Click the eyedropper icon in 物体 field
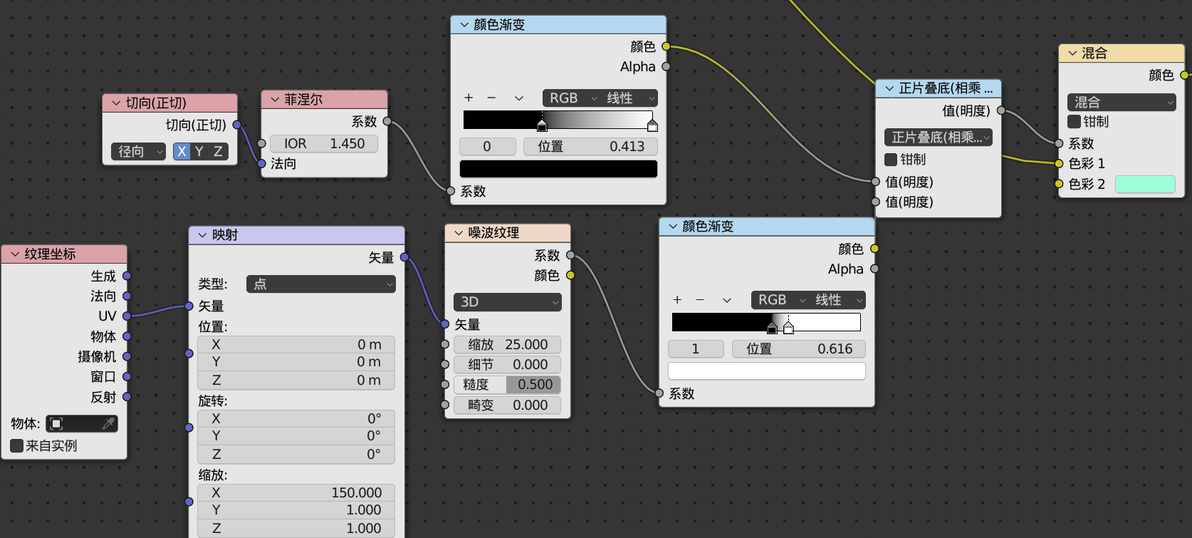This screenshot has width=1192, height=538. click(108, 424)
